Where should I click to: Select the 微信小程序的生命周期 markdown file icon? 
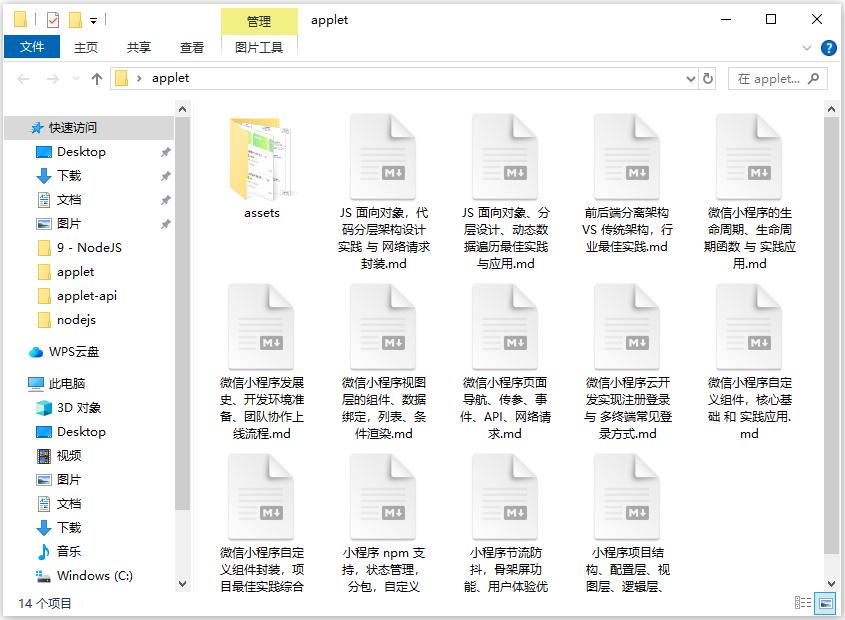tap(749, 157)
